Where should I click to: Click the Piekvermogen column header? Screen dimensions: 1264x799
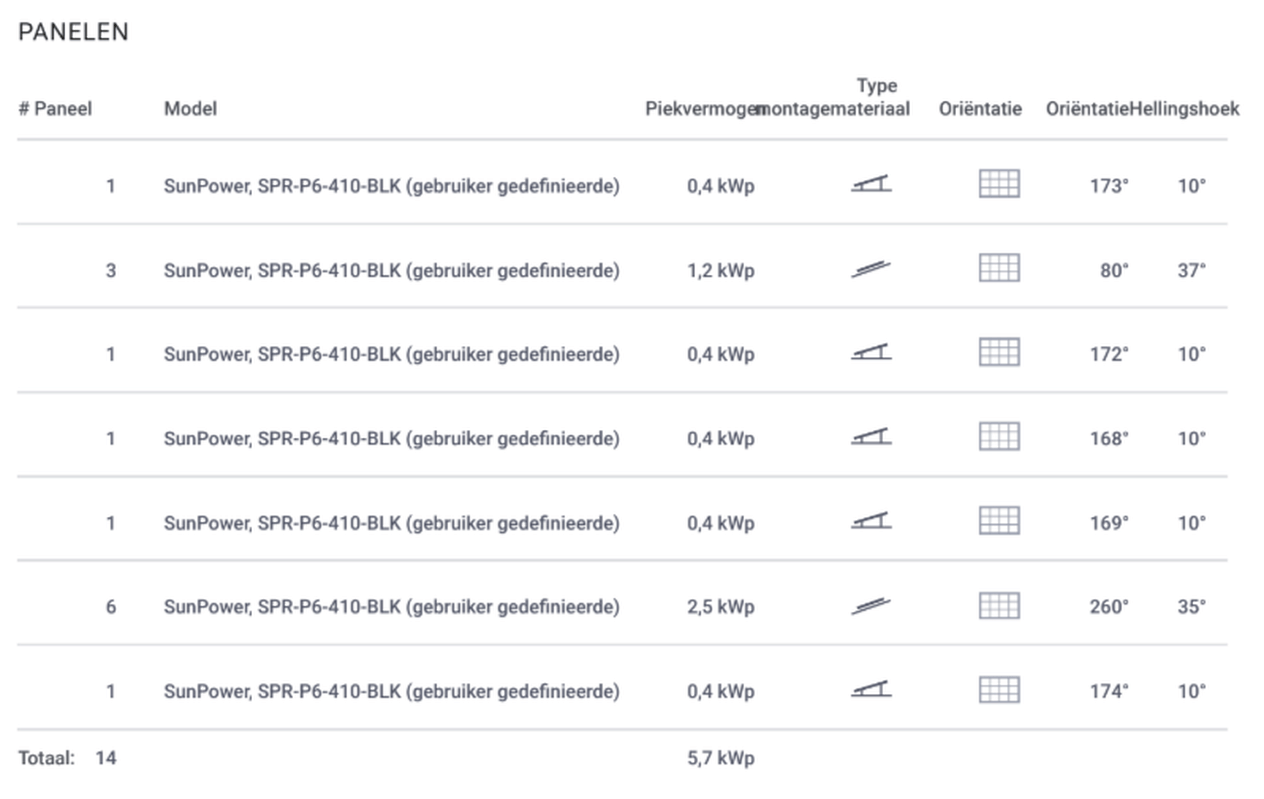click(x=699, y=109)
